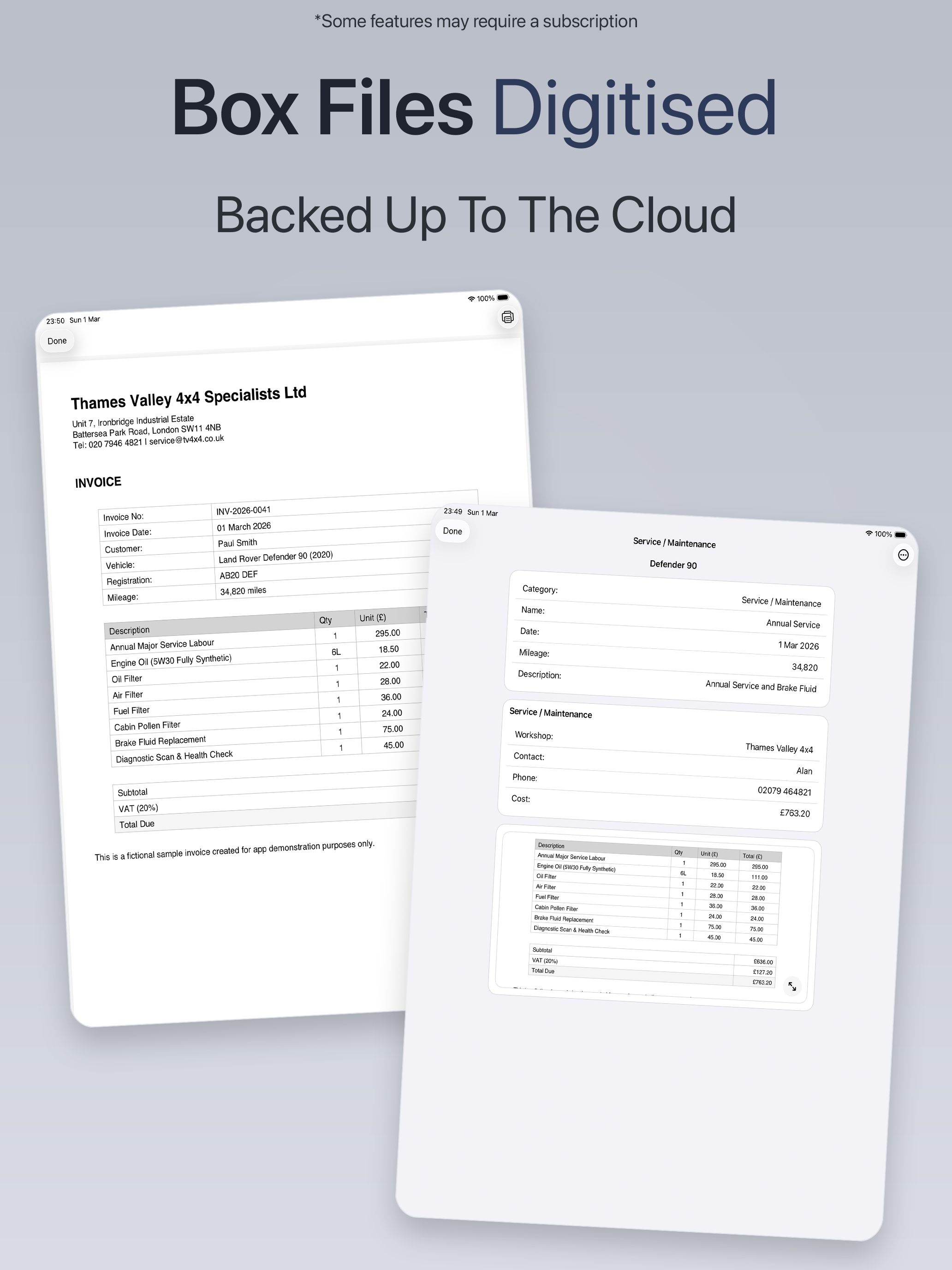Tap the Wi-Fi icon on the invoice iPad

point(471,299)
